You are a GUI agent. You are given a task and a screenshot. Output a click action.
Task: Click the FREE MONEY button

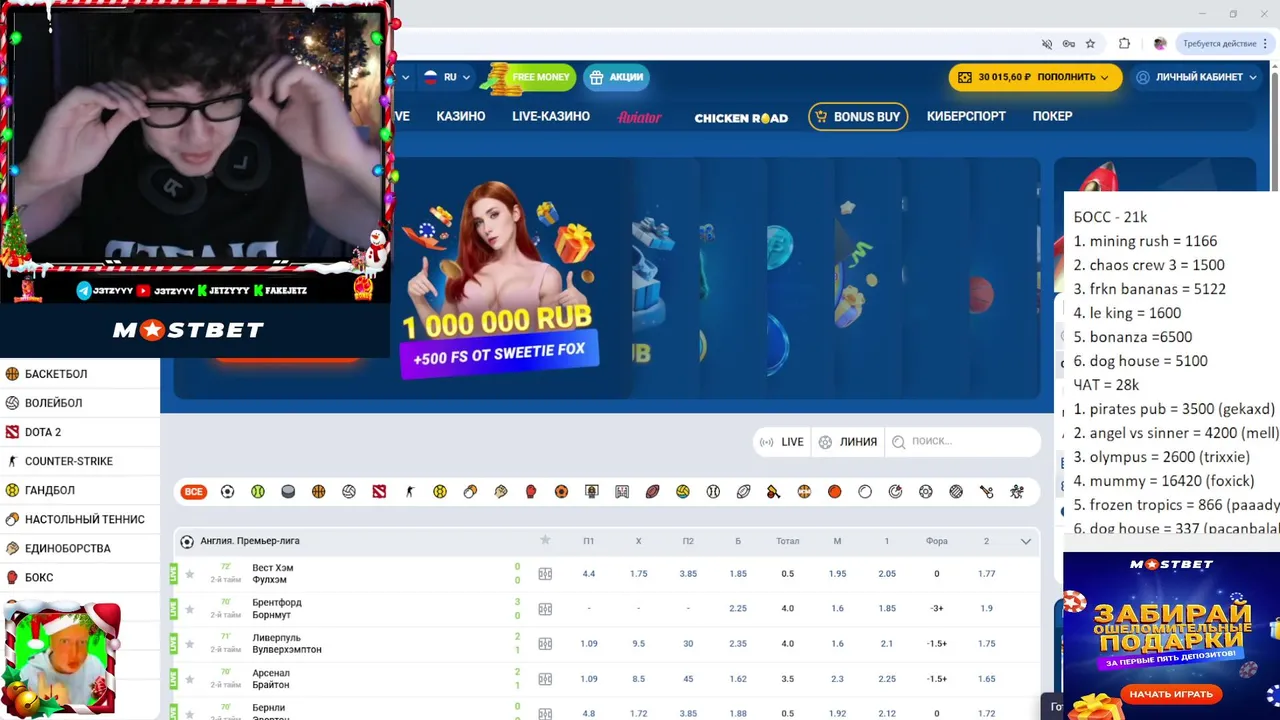531,77
